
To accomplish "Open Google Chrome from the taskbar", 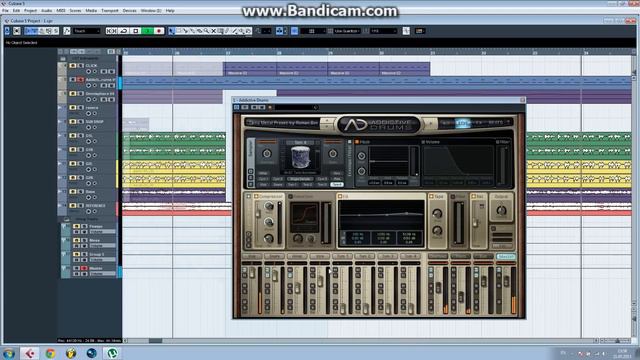I will click(50, 353).
